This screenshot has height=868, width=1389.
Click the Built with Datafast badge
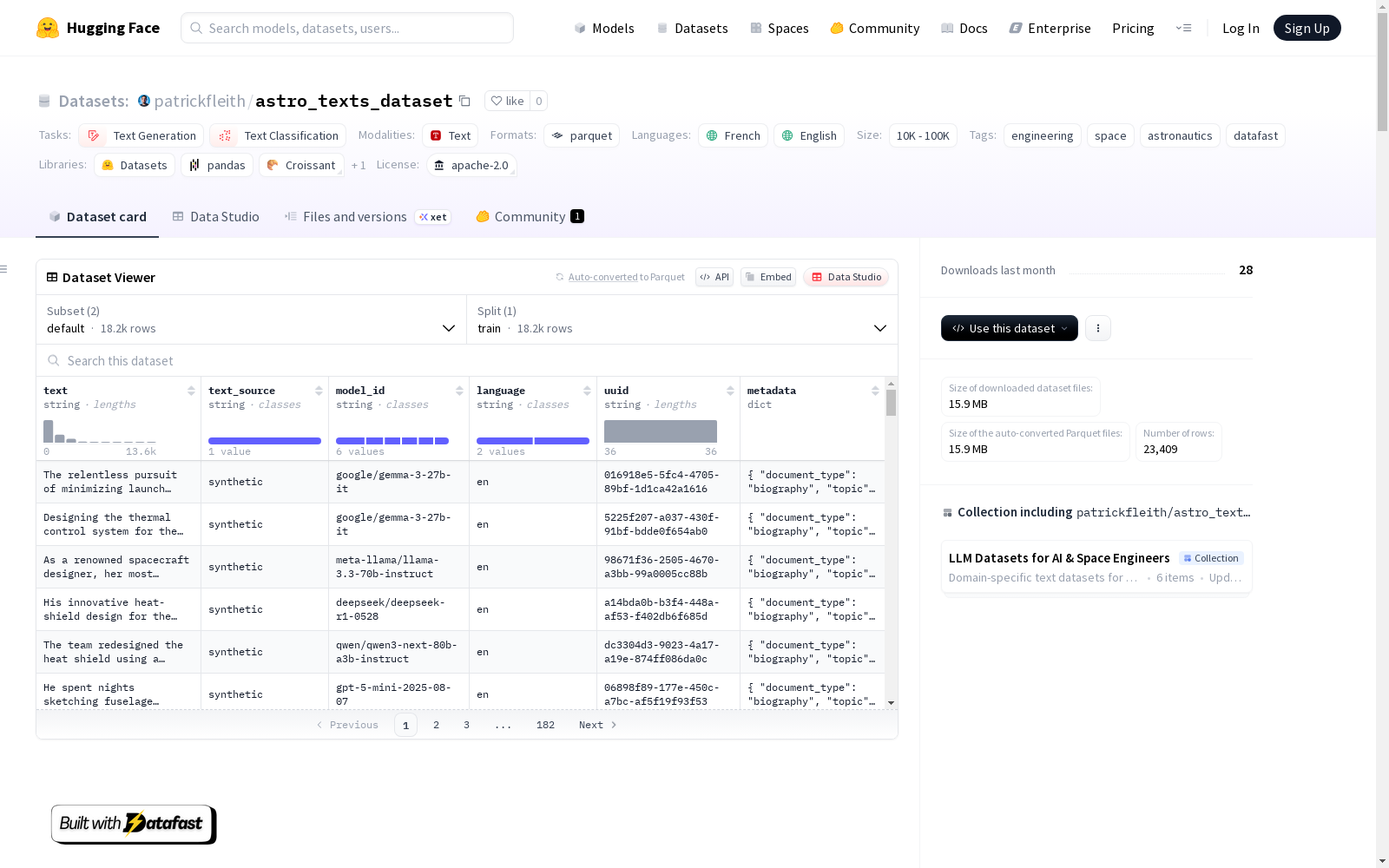(134, 824)
